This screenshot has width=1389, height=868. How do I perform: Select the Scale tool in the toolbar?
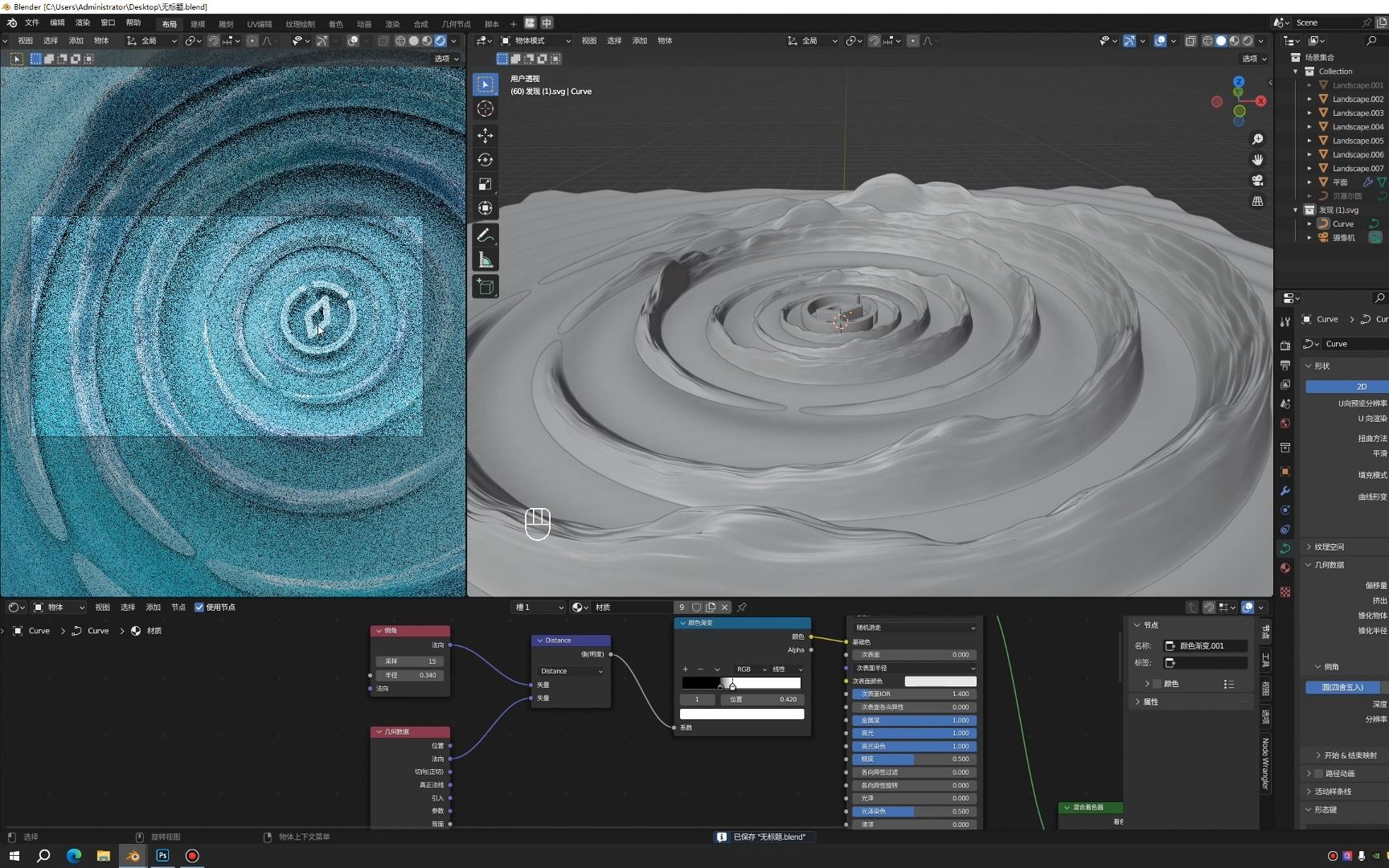coord(486,184)
